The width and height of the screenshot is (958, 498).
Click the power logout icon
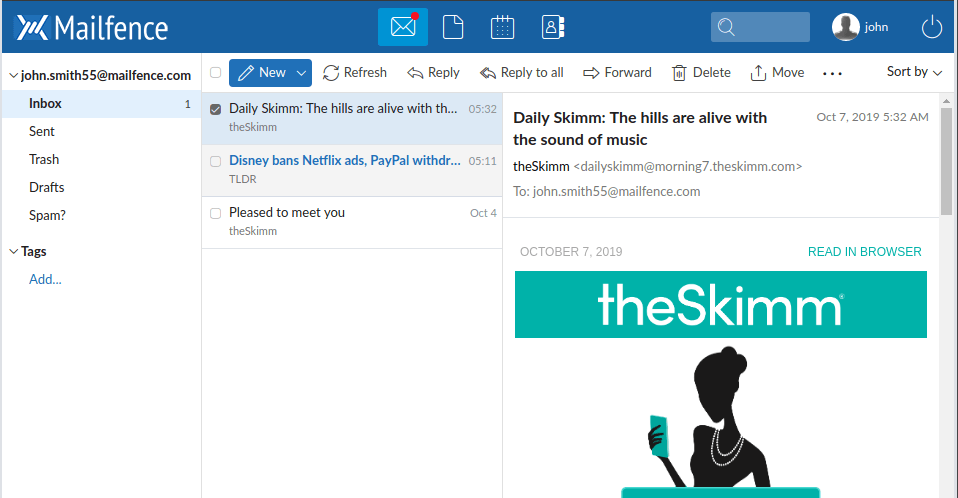click(x=932, y=27)
